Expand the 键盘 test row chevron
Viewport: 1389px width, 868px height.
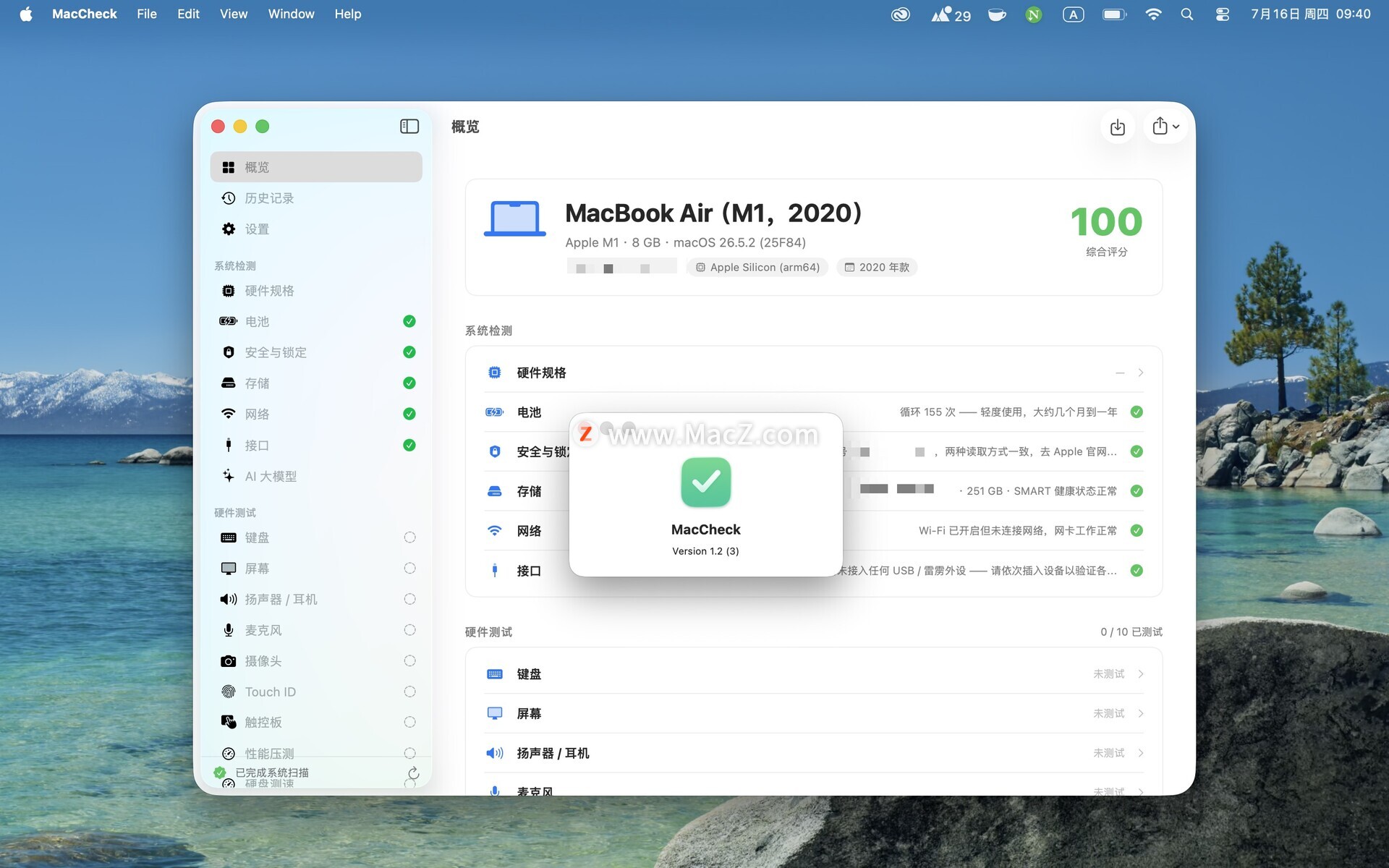(x=1141, y=674)
